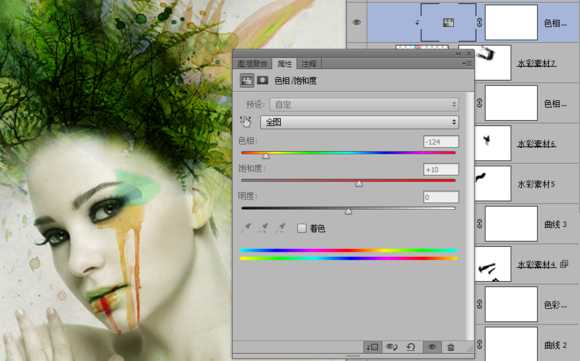Select the first eyedropper tool
Viewport: 580px width, 361px height.
point(247,227)
